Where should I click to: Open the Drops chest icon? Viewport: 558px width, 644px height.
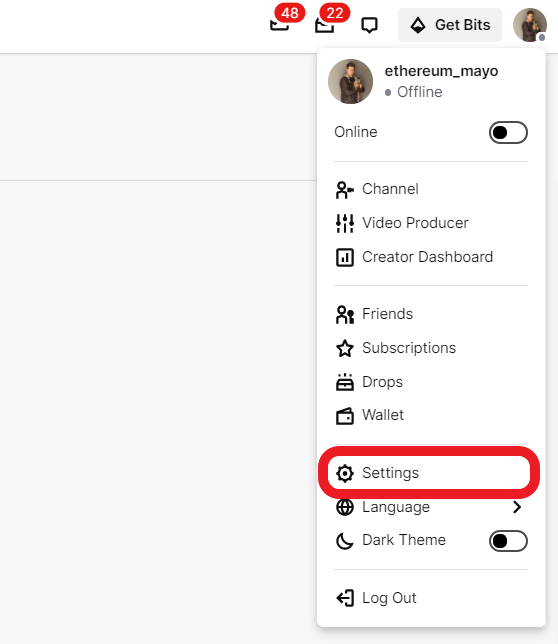point(344,382)
